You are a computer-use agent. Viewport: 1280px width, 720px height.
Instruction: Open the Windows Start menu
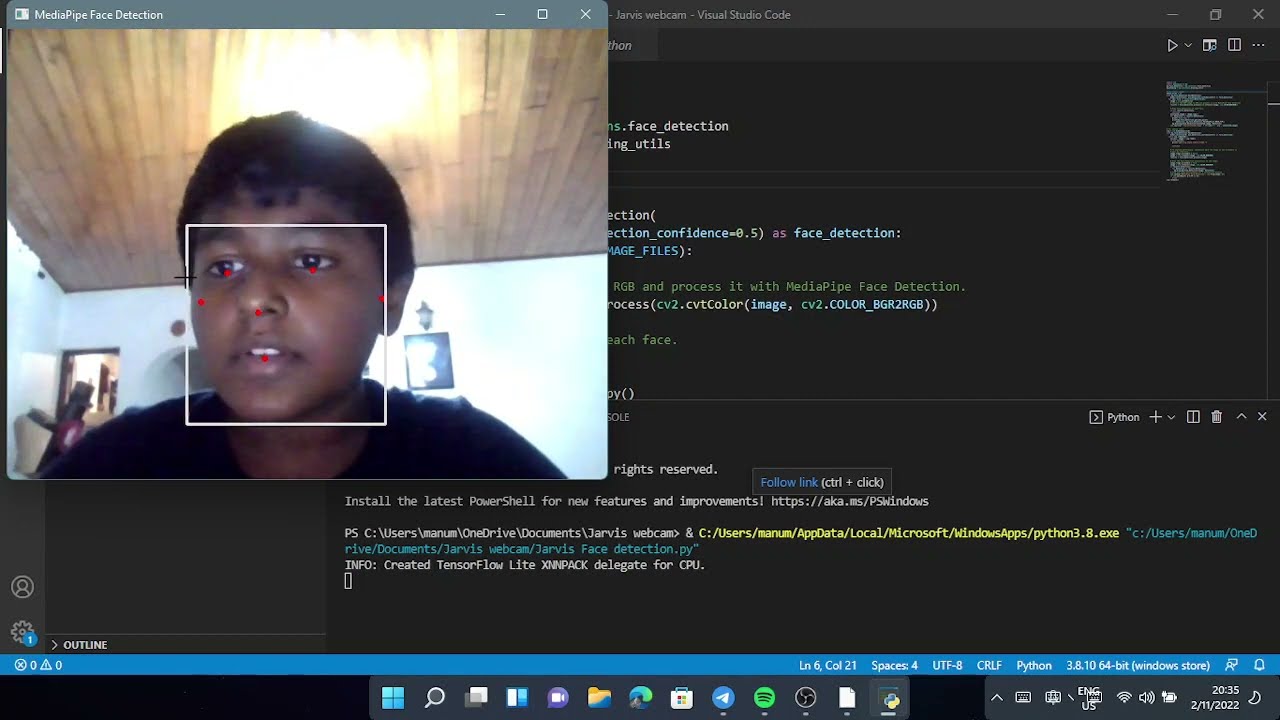pyautogui.click(x=393, y=698)
